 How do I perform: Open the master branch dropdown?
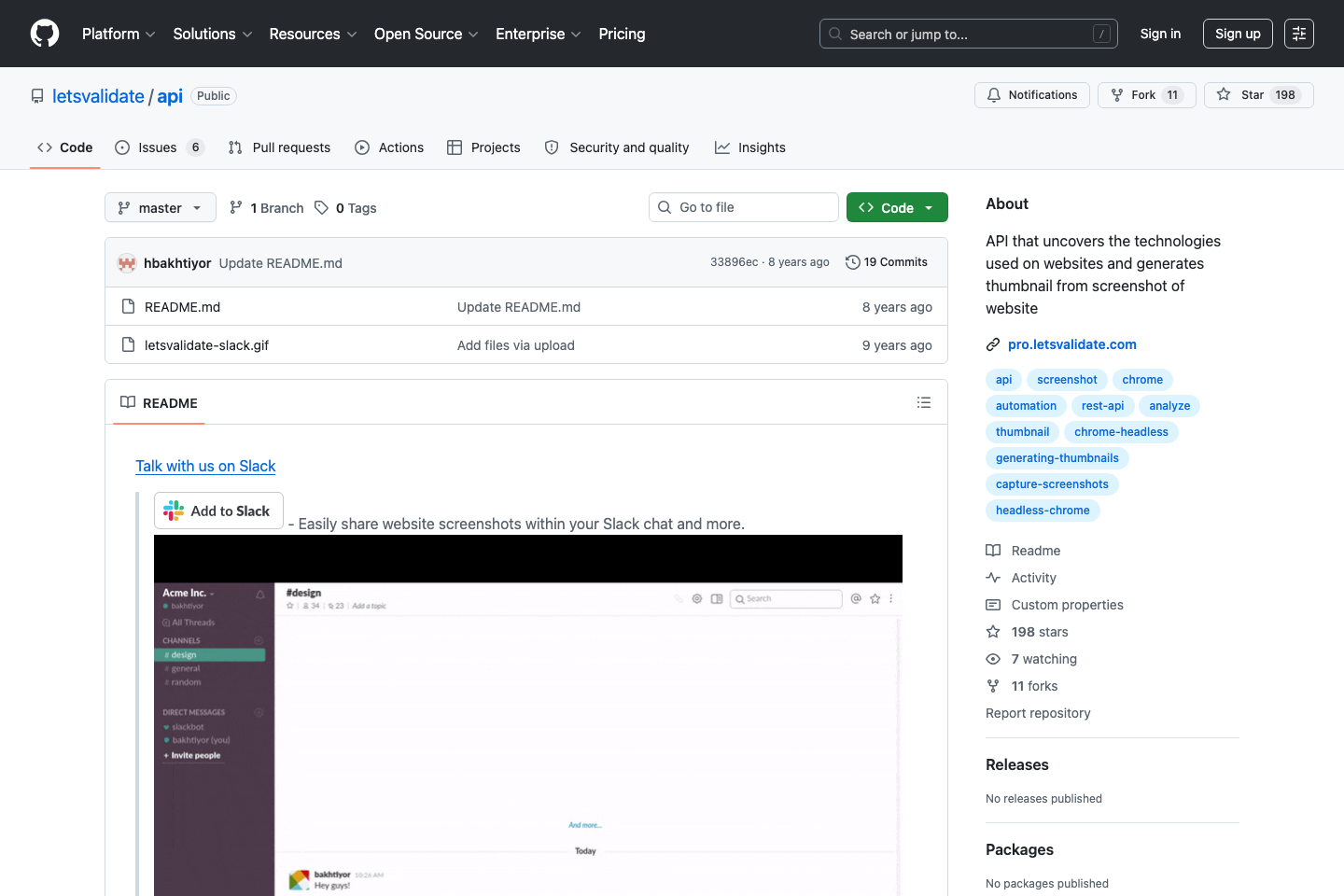pyautogui.click(x=160, y=207)
